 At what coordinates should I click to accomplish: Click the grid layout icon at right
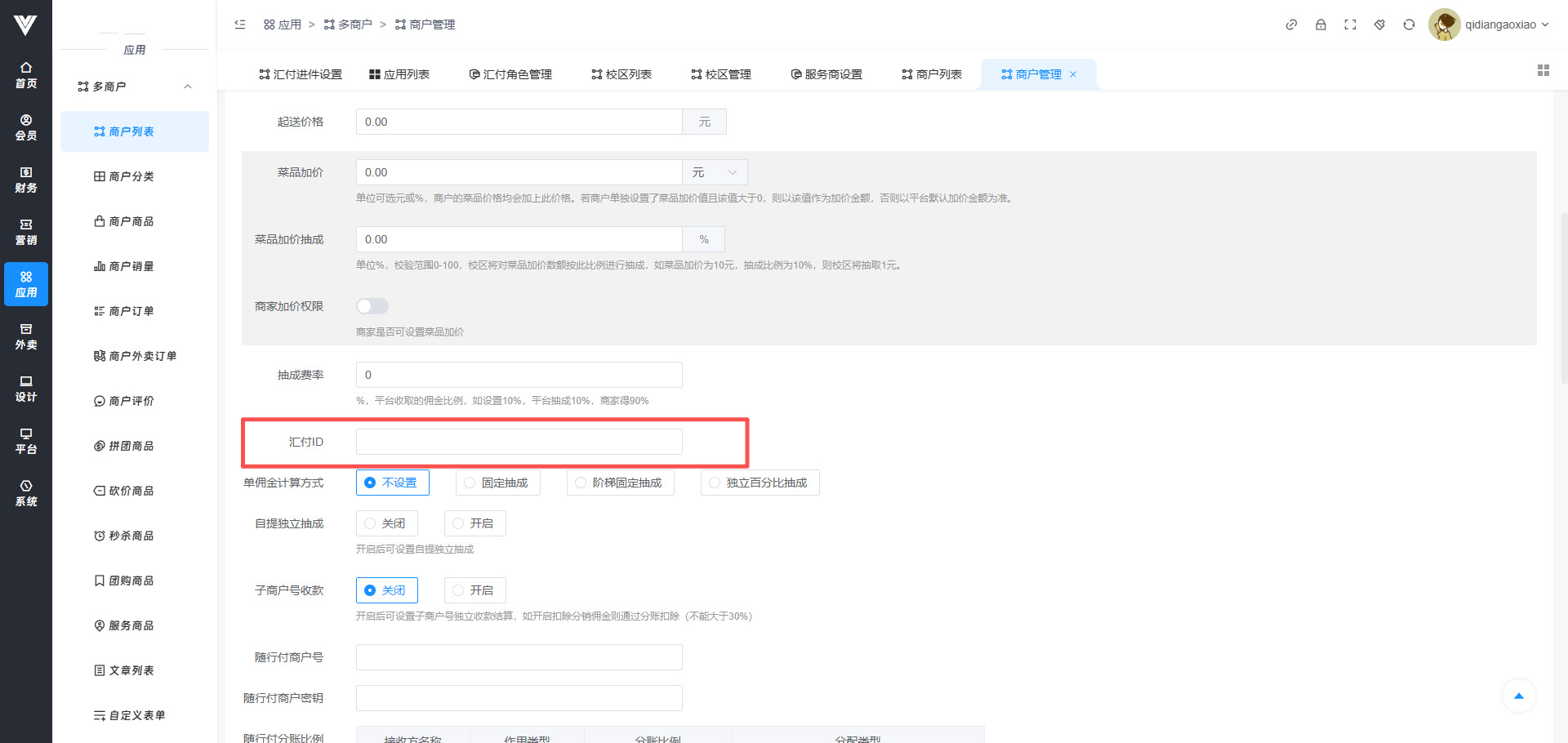pos(1543,71)
